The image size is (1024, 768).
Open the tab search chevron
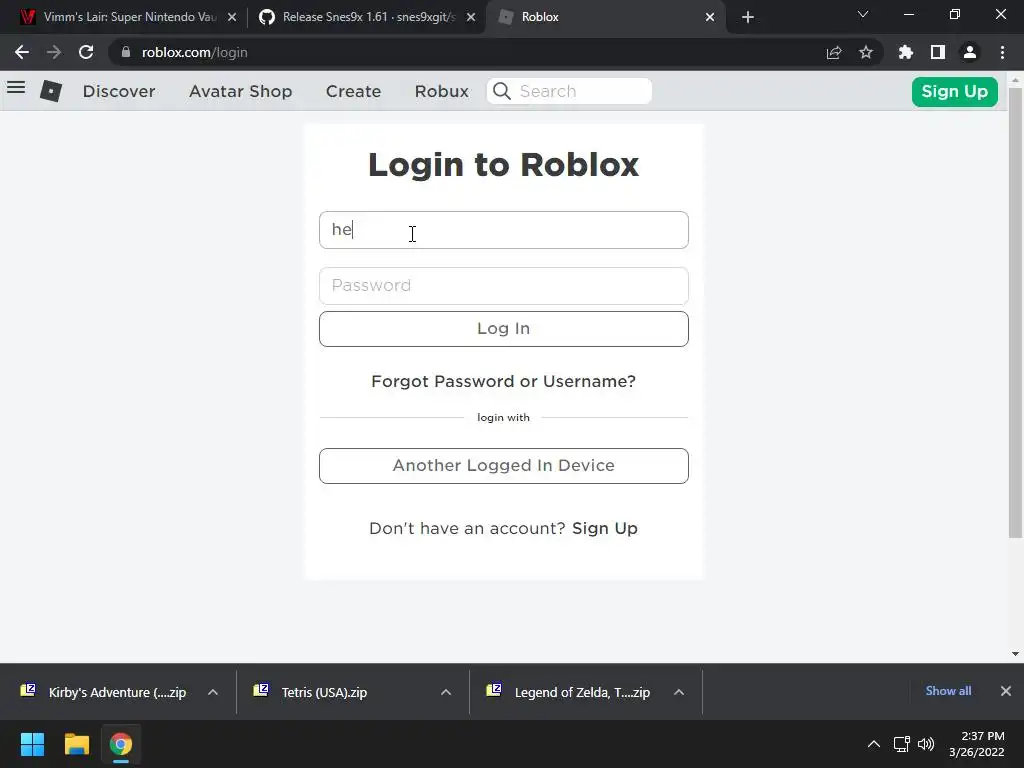863,14
